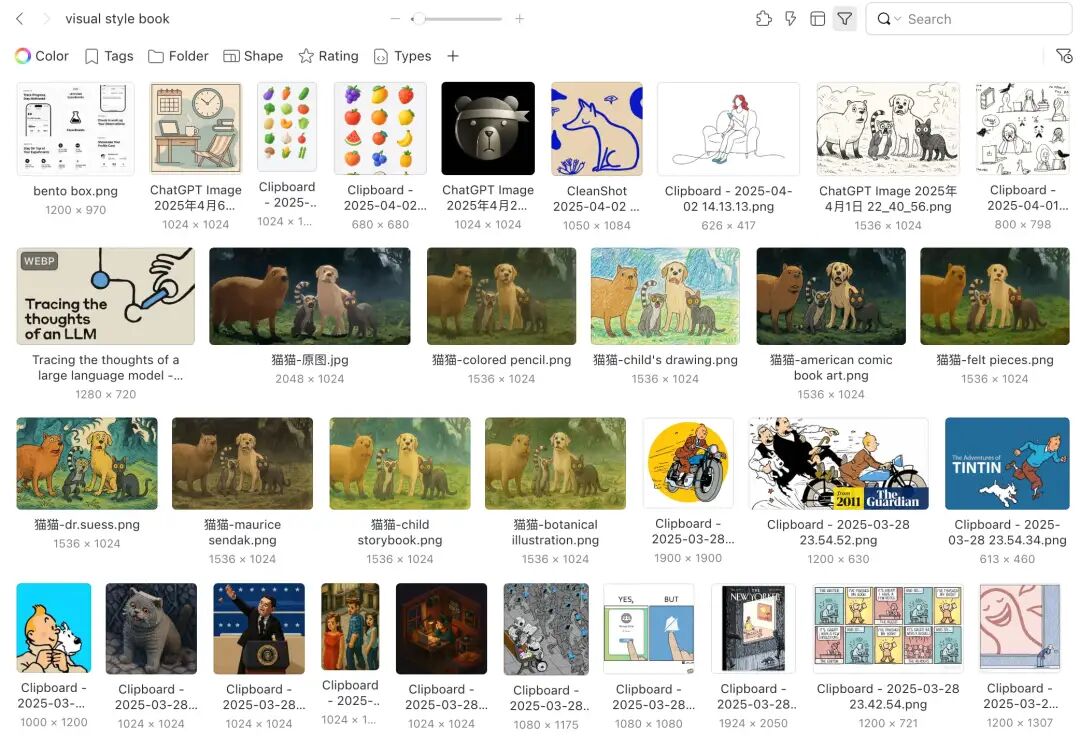Image resolution: width=1080 pixels, height=750 pixels.
Task: Select the fruit icons grid thumbnail
Action: click(x=380, y=128)
